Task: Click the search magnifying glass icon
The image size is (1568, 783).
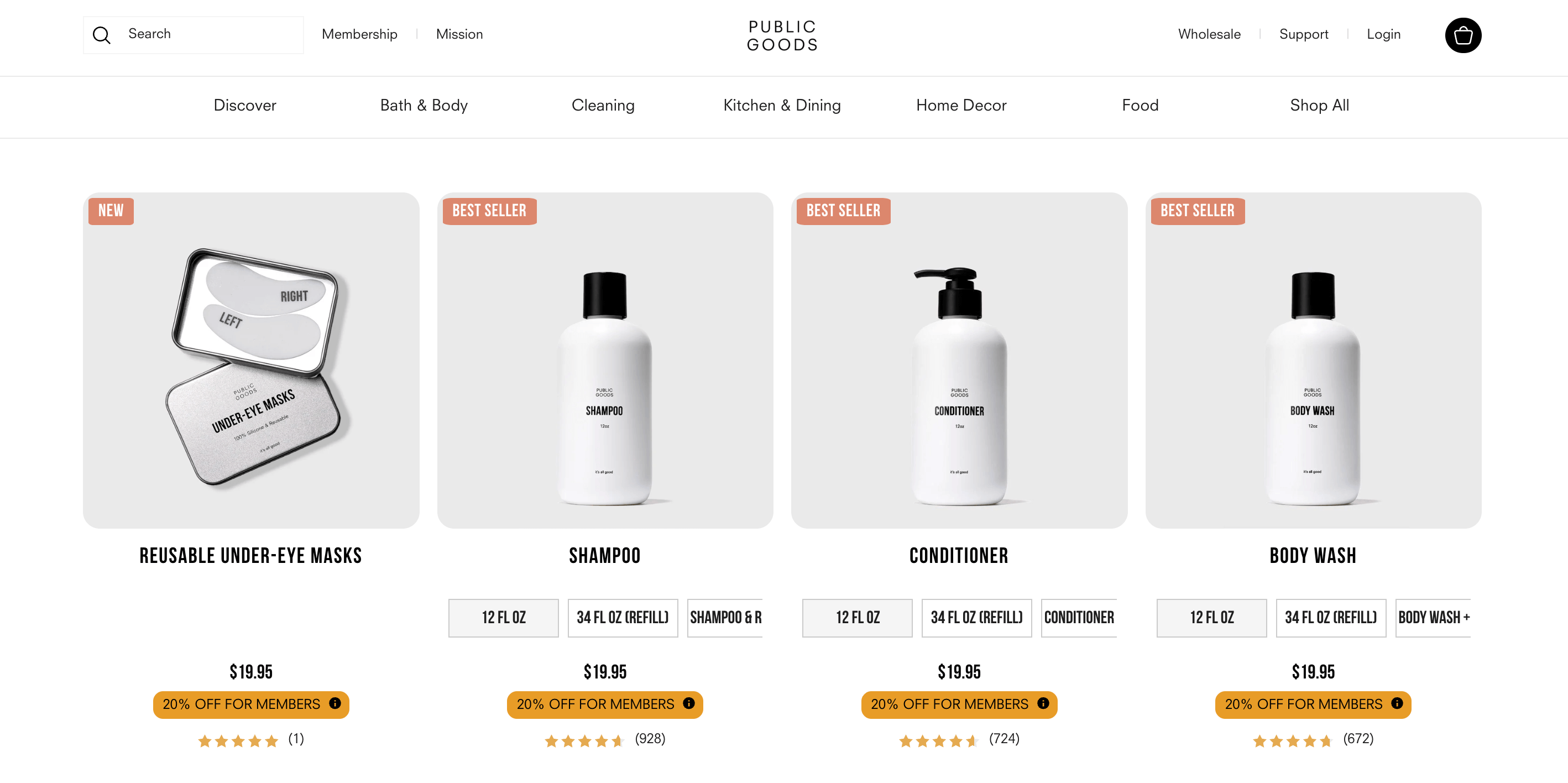Action: point(102,35)
